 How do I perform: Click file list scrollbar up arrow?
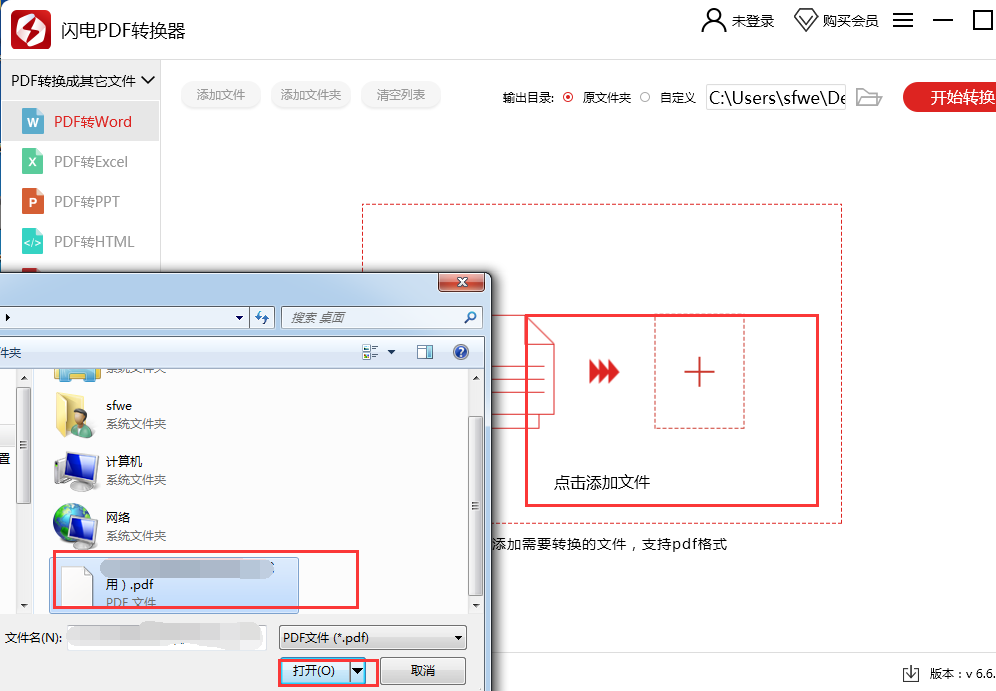pos(476,378)
